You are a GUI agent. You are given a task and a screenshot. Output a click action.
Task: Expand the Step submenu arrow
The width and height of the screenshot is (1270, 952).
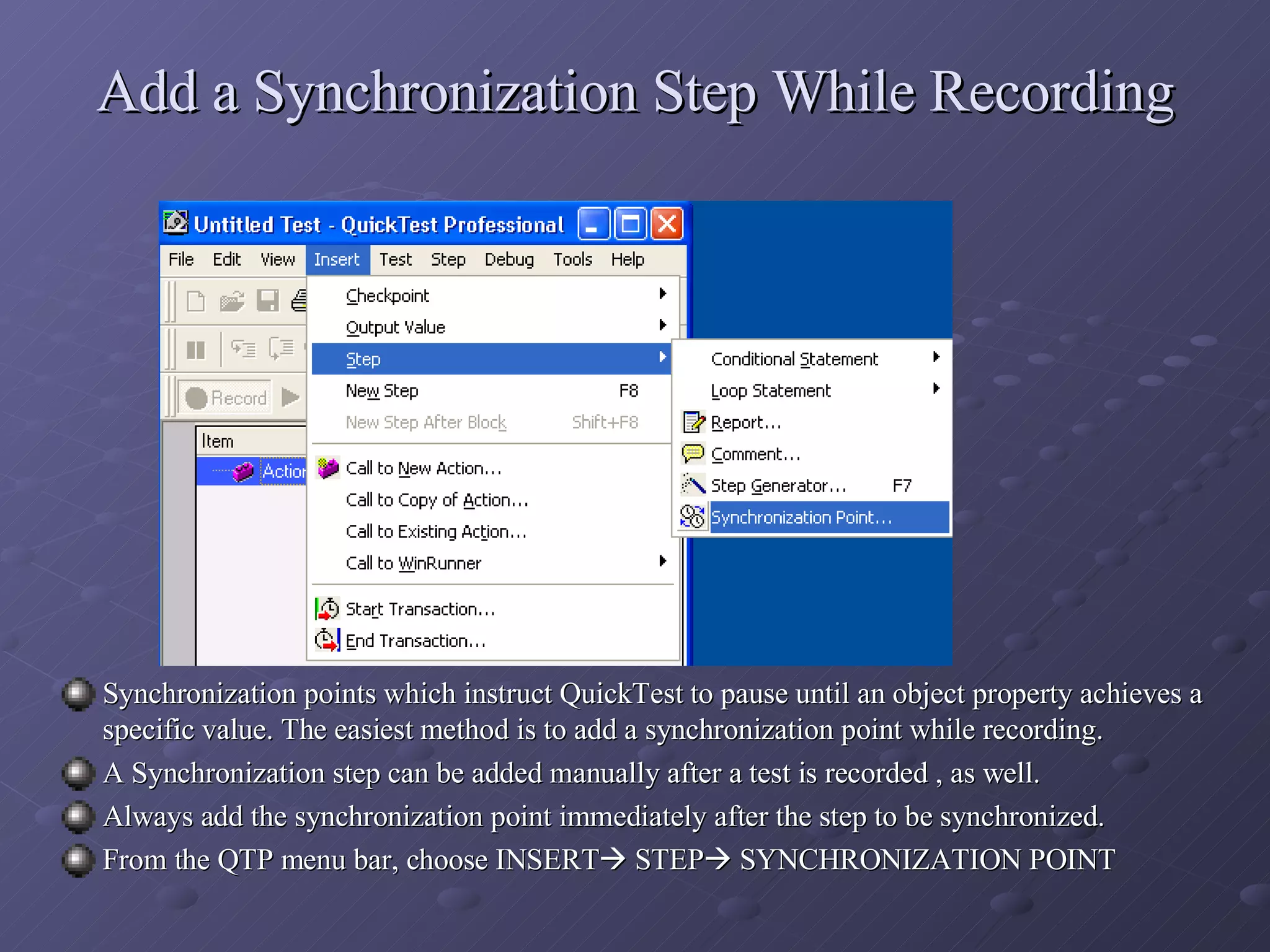[662, 356]
